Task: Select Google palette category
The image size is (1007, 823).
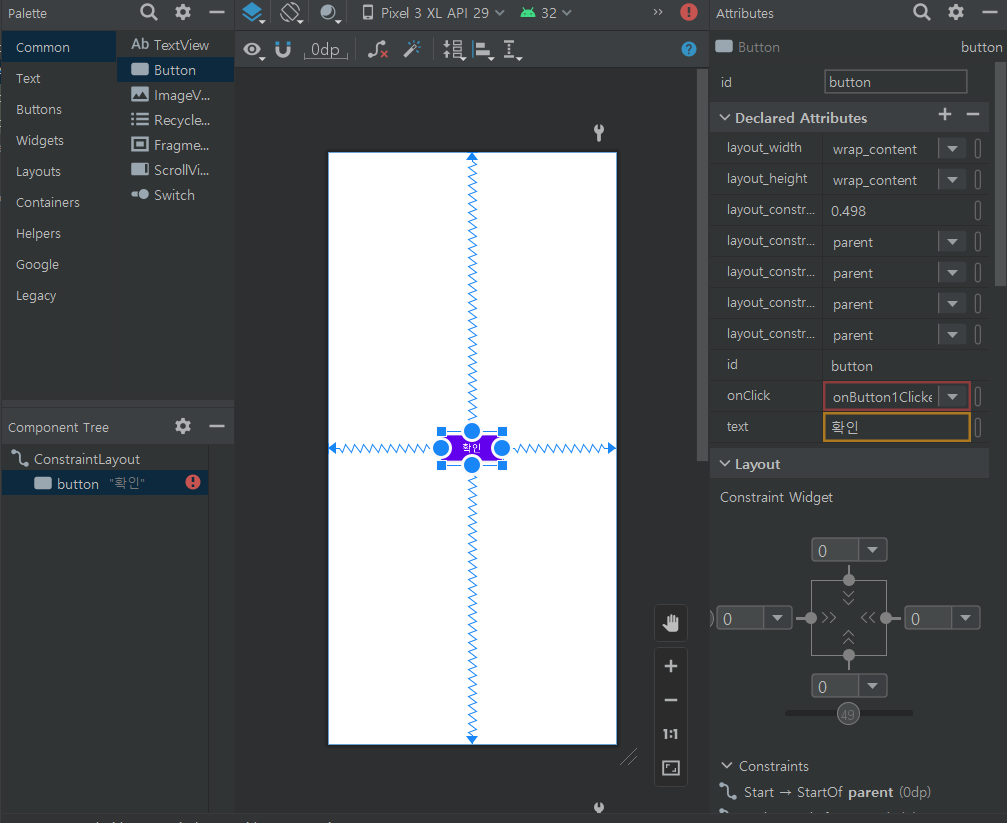Action: coord(58,264)
